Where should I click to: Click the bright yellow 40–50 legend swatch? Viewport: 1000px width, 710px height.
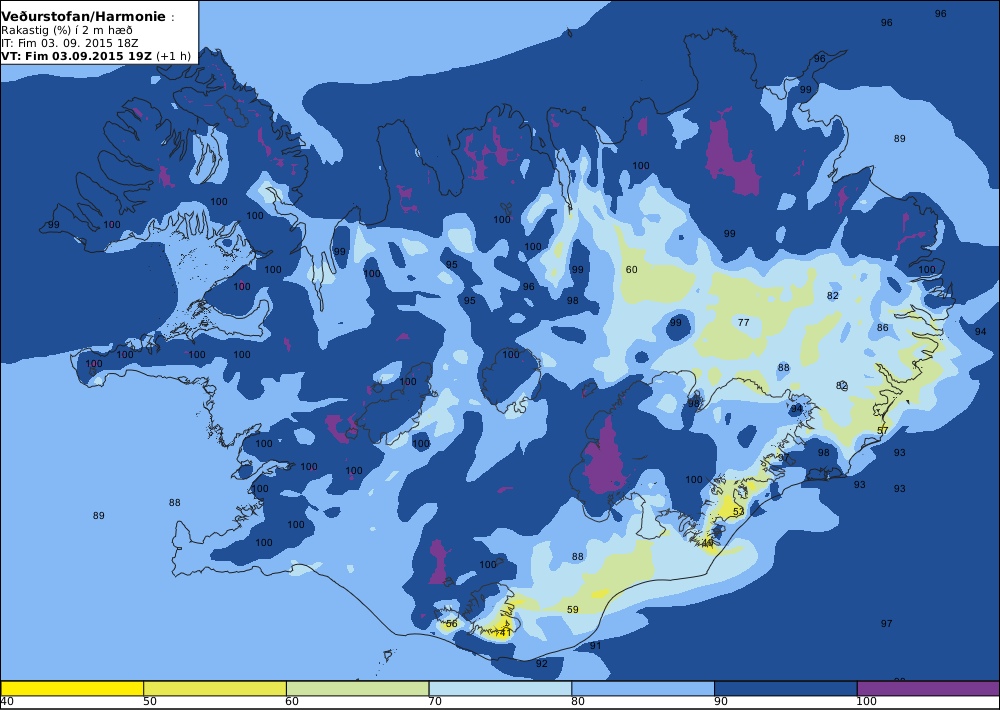[72, 688]
